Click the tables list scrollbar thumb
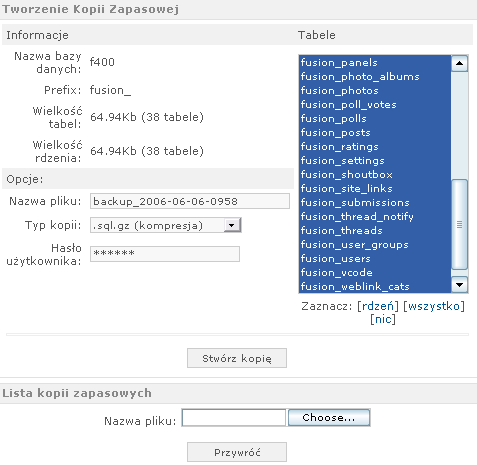This screenshot has width=477, height=465. click(x=459, y=224)
